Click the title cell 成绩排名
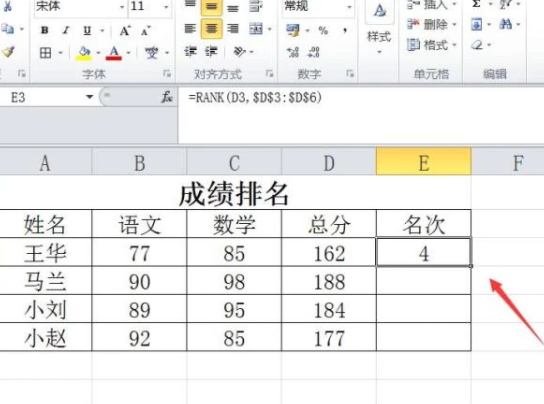The image size is (544, 404). pyautogui.click(x=235, y=193)
